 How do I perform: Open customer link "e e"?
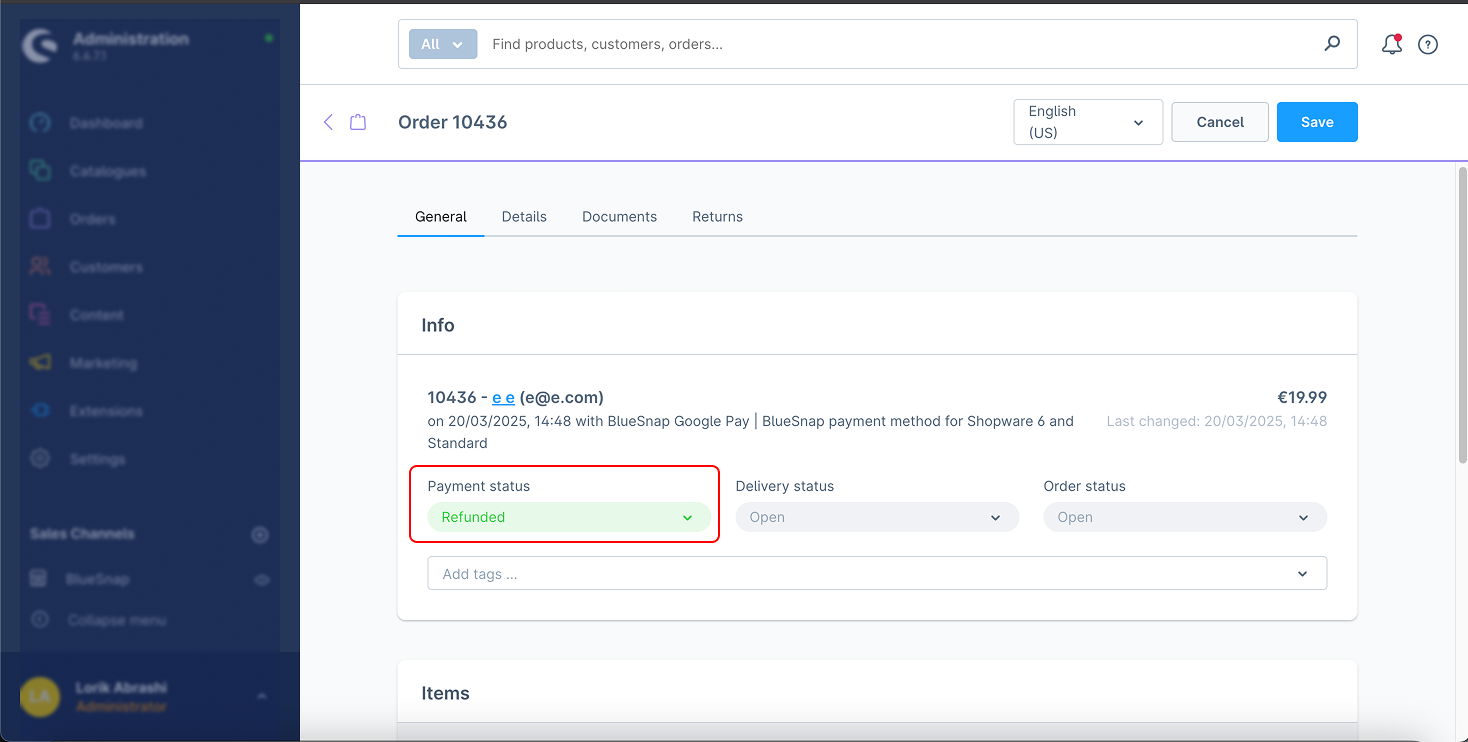[503, 397]
